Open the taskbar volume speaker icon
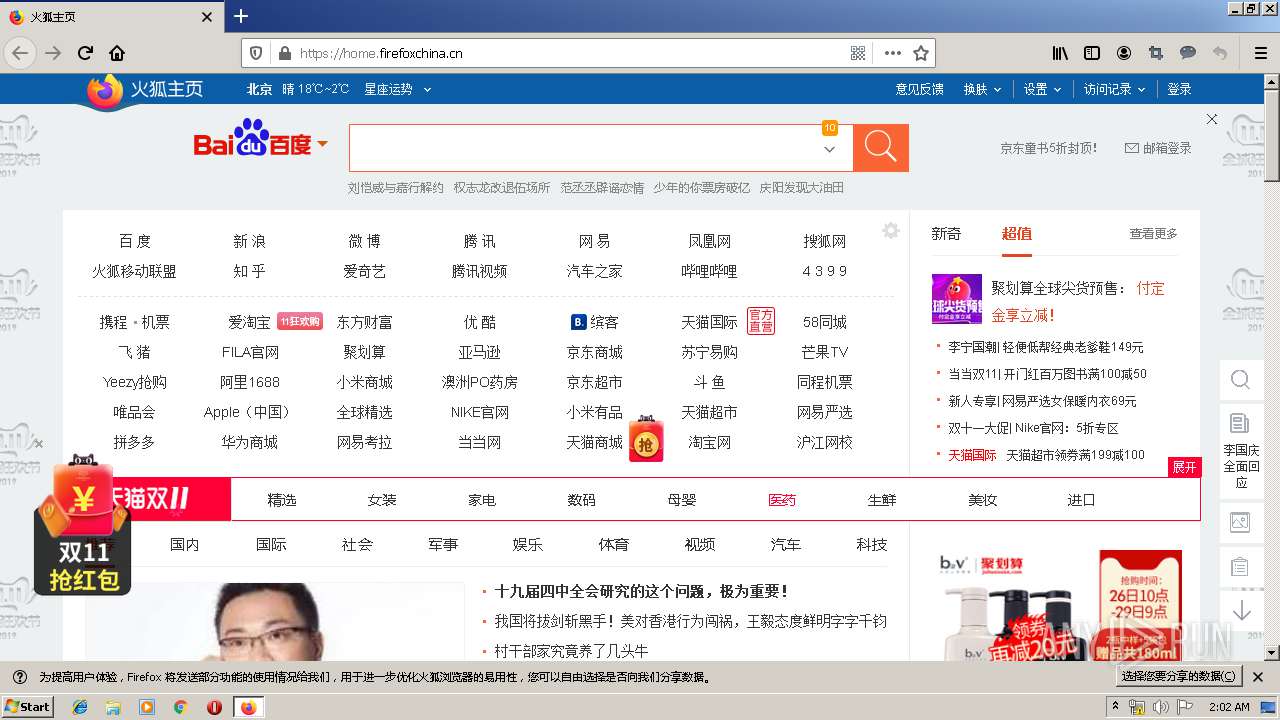The image size is (1280, 720). 1160,707
